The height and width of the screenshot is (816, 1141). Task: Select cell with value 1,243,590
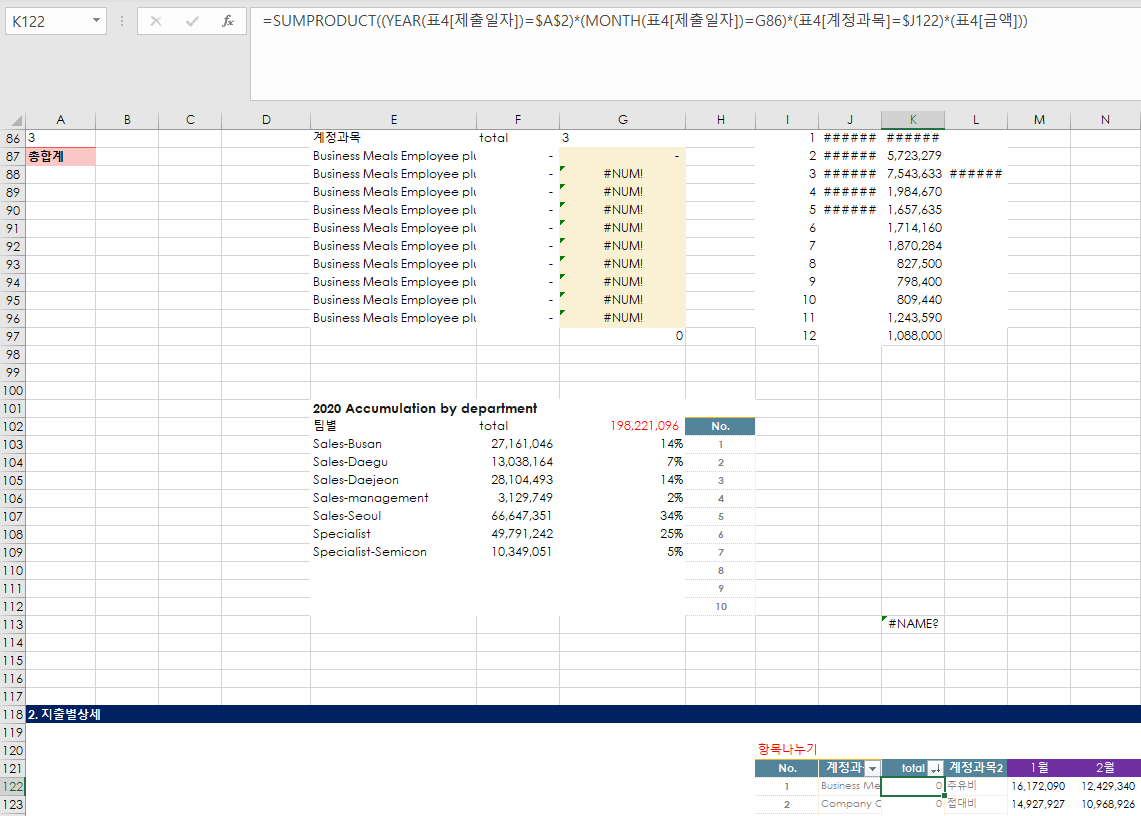pos(913,318)
